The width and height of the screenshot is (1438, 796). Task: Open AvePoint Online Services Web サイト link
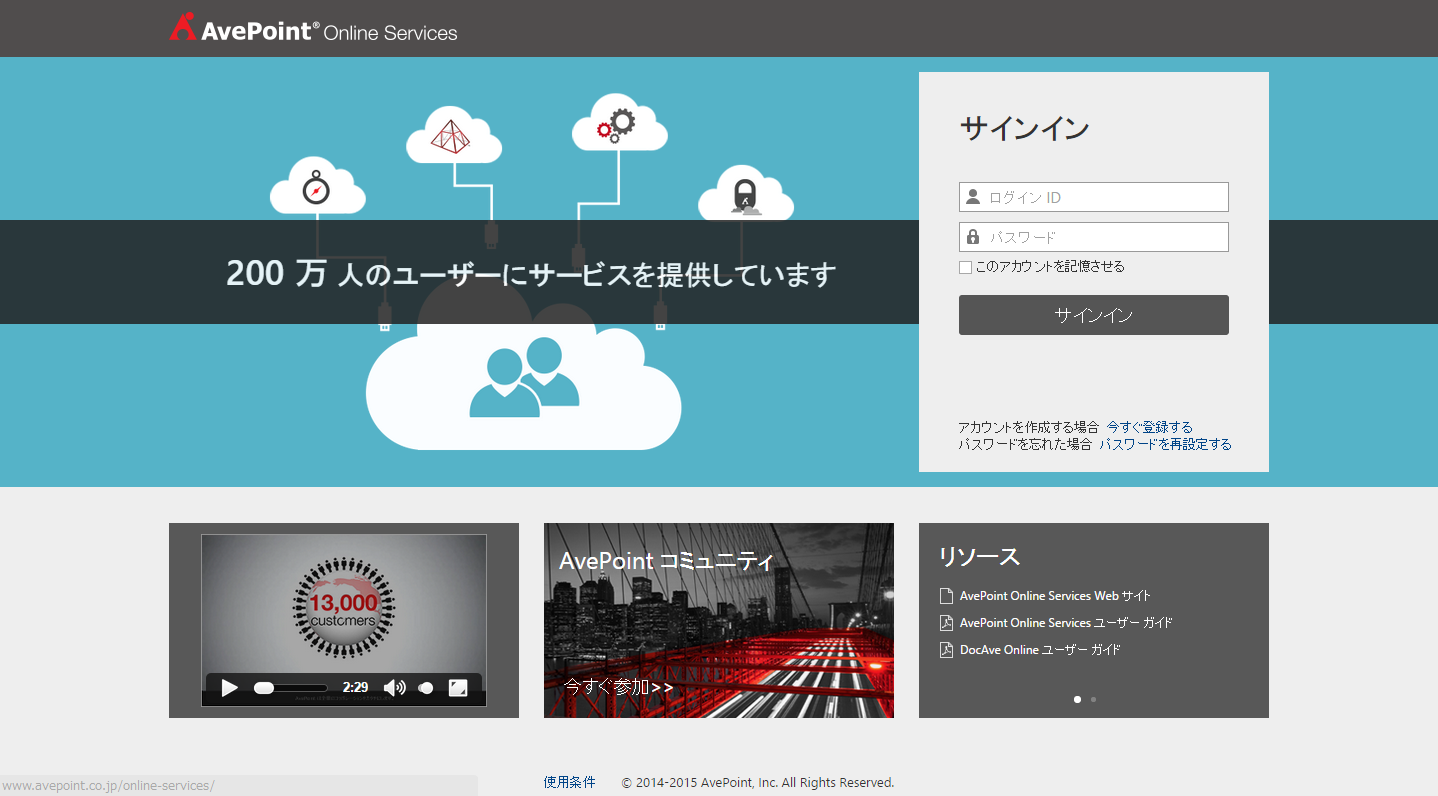pyautogui.click(x=1055, y=596)
